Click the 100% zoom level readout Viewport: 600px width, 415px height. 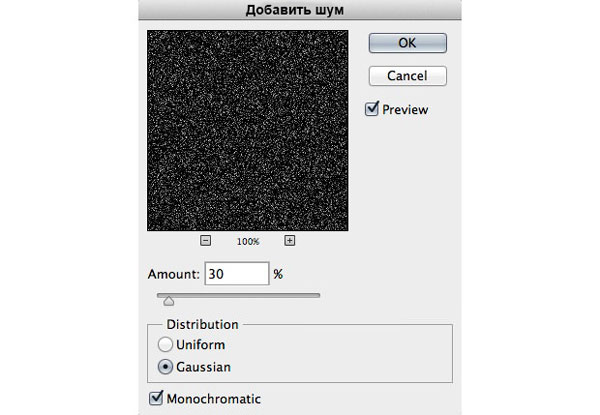(x=248, y=241)
